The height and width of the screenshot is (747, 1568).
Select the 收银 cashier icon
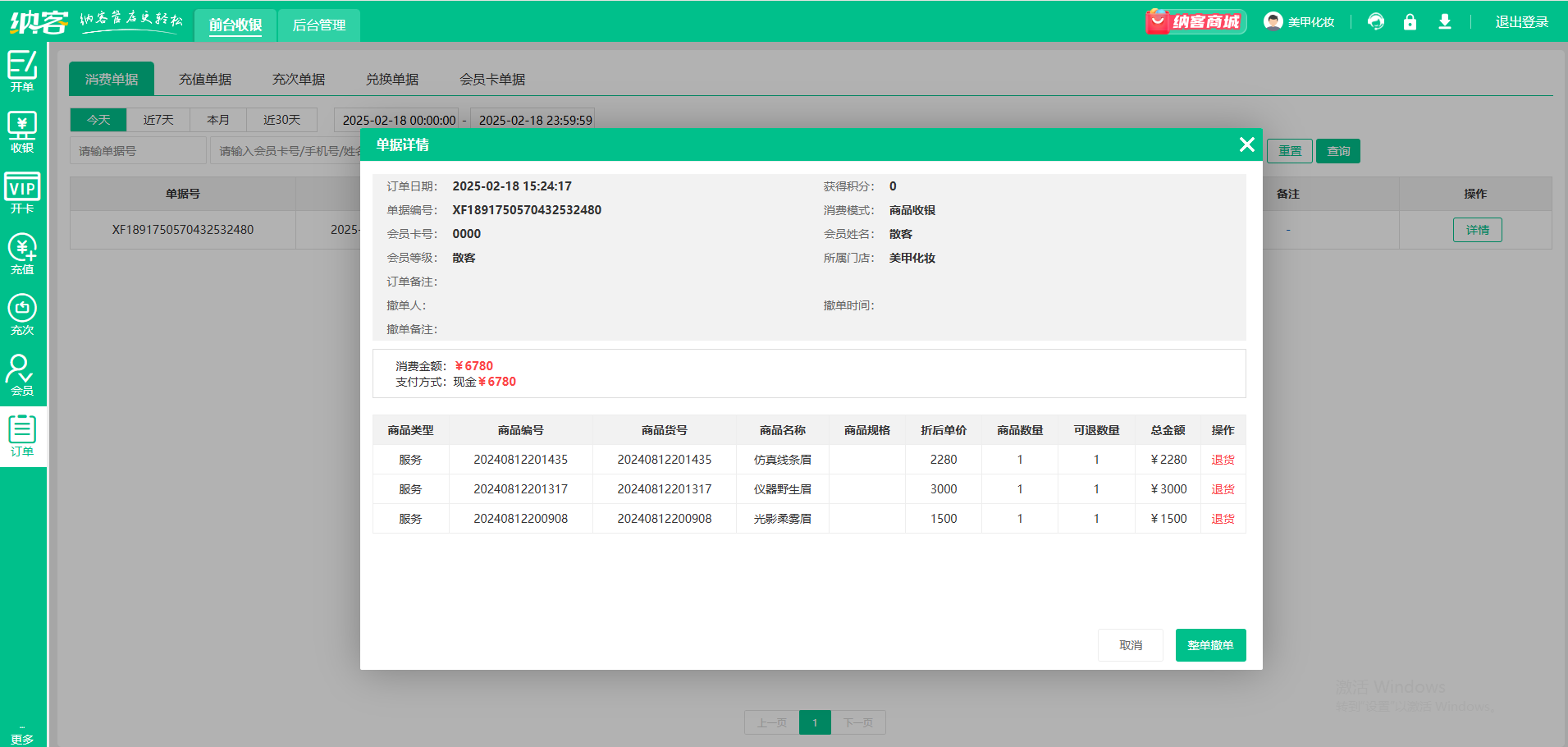coord(22,132)
